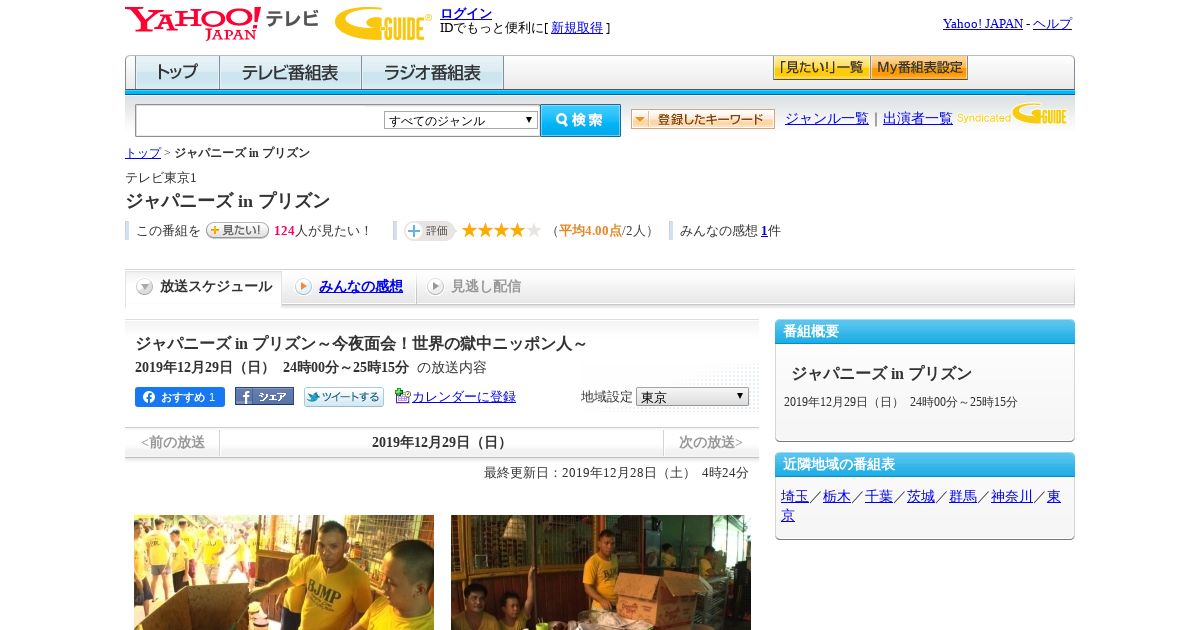Click the 評価 plus rating button
The height and width of the screenshot is (630, 1200).
coord(429,231)
